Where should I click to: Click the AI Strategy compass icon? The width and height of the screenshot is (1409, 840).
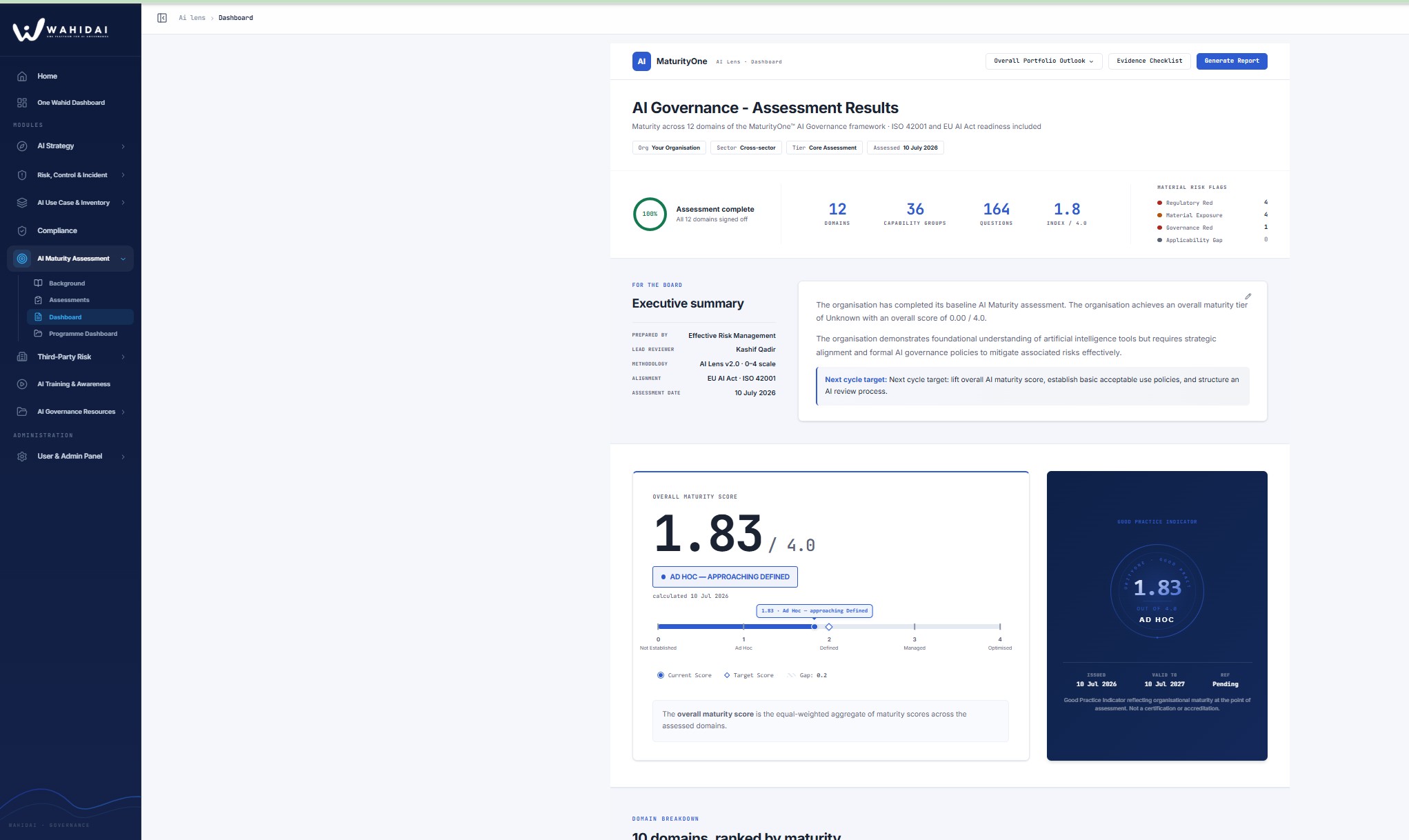tap(22, 146)
